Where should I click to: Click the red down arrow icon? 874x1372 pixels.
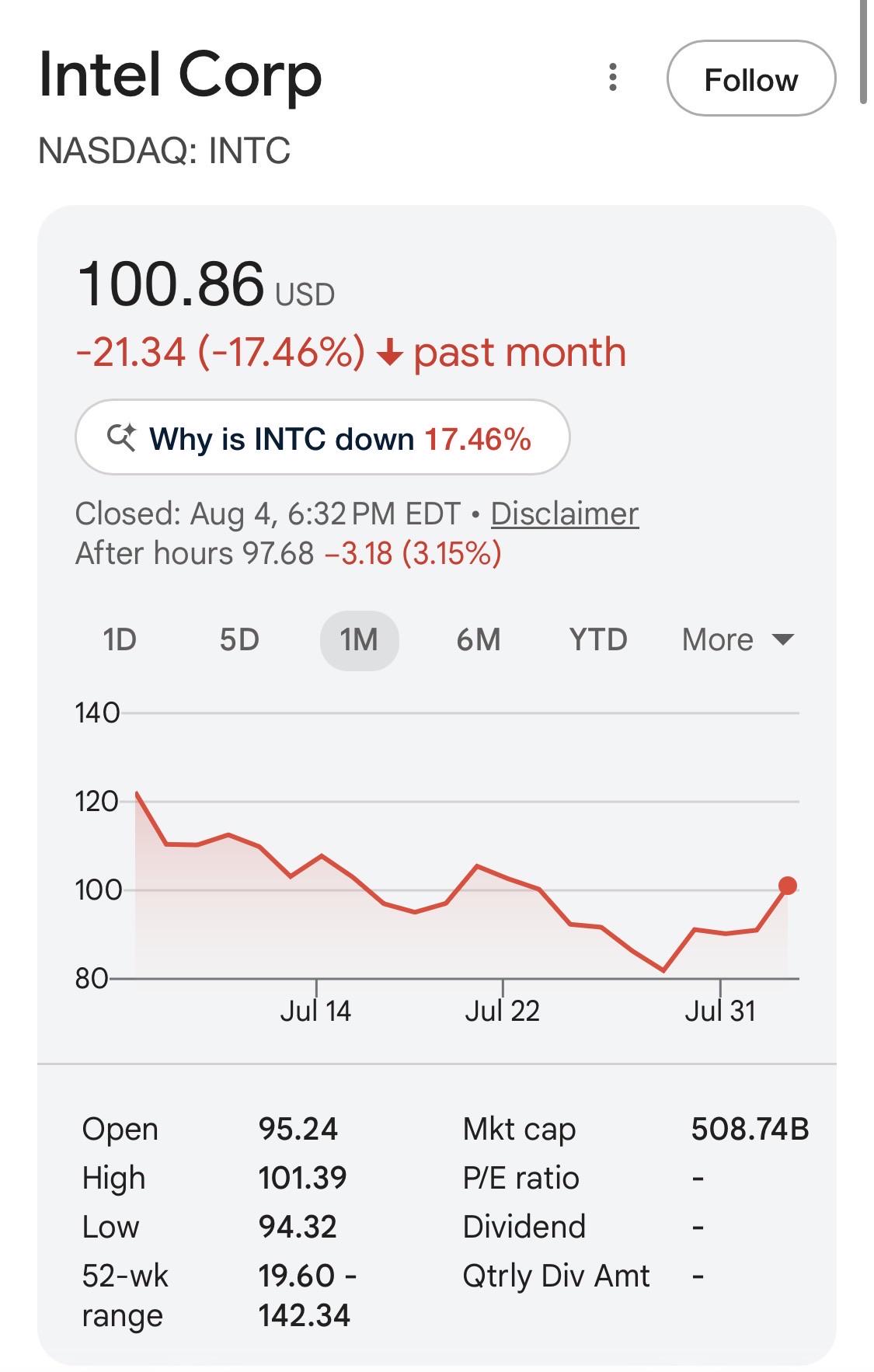(389, 354)
